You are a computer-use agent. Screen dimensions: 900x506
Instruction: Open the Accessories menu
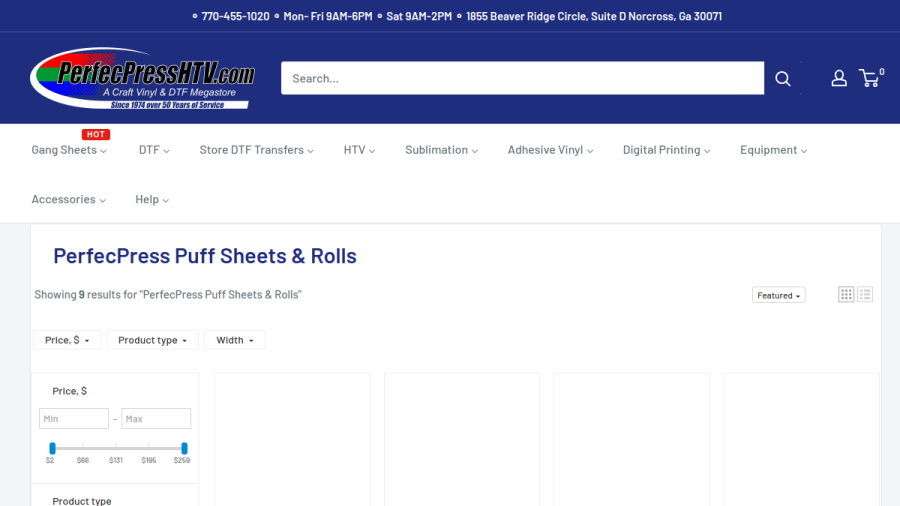pyautogui.click(x=69, y=199)
